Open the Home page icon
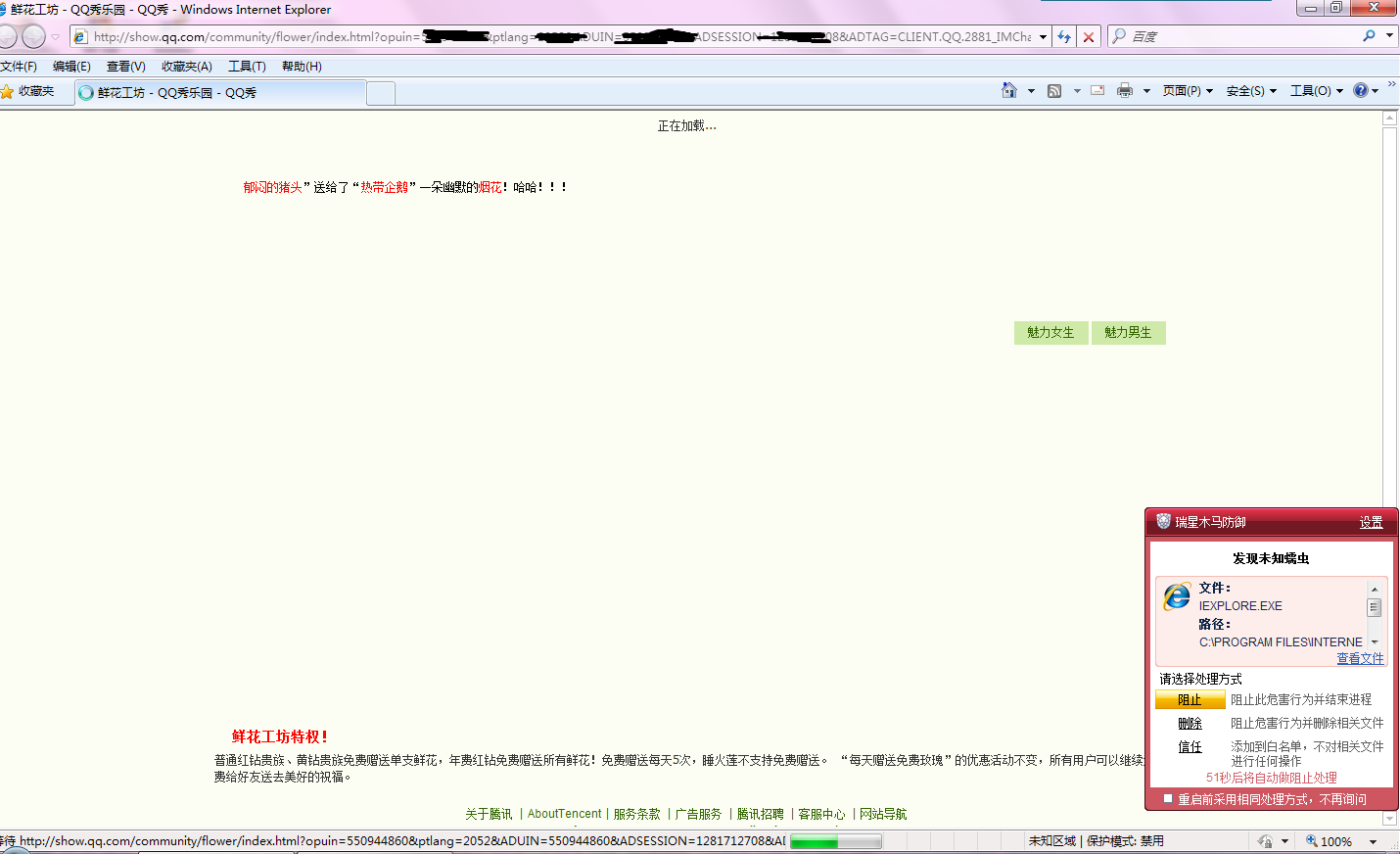Screen dimensions: 1400x854 pos(1009,90)
